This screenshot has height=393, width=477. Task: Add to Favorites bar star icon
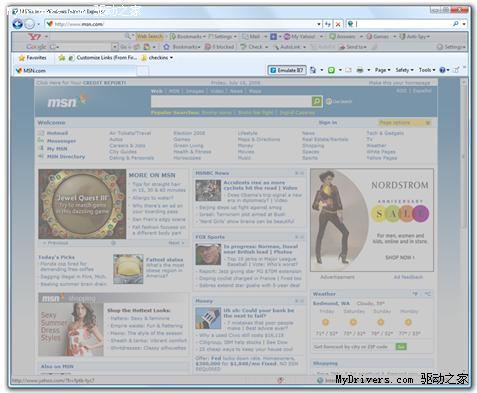click(62, 58)
